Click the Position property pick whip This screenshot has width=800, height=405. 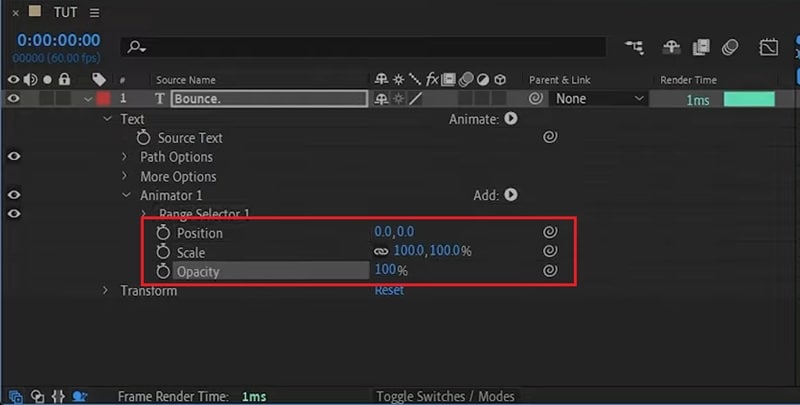(549, 232)
